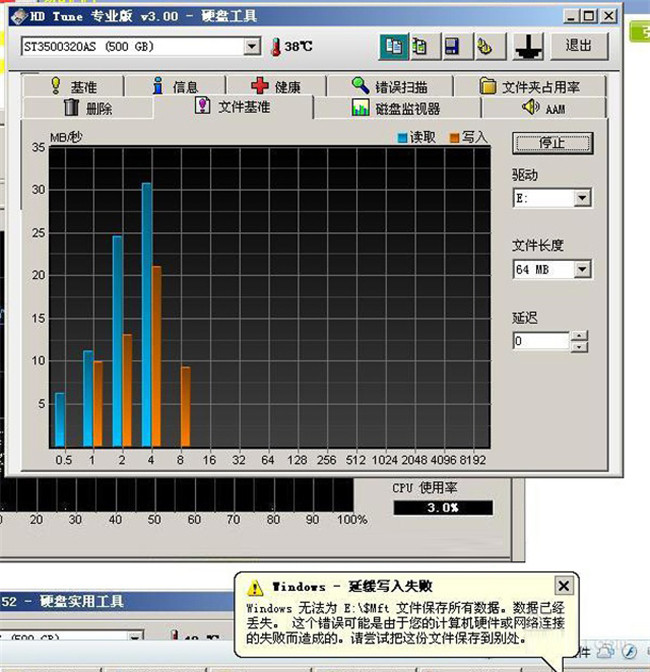Image resolution: width=650 pixels, height=672 pixels.
Task: Switch to the 健康 health tab
Action: coord(275,87)
